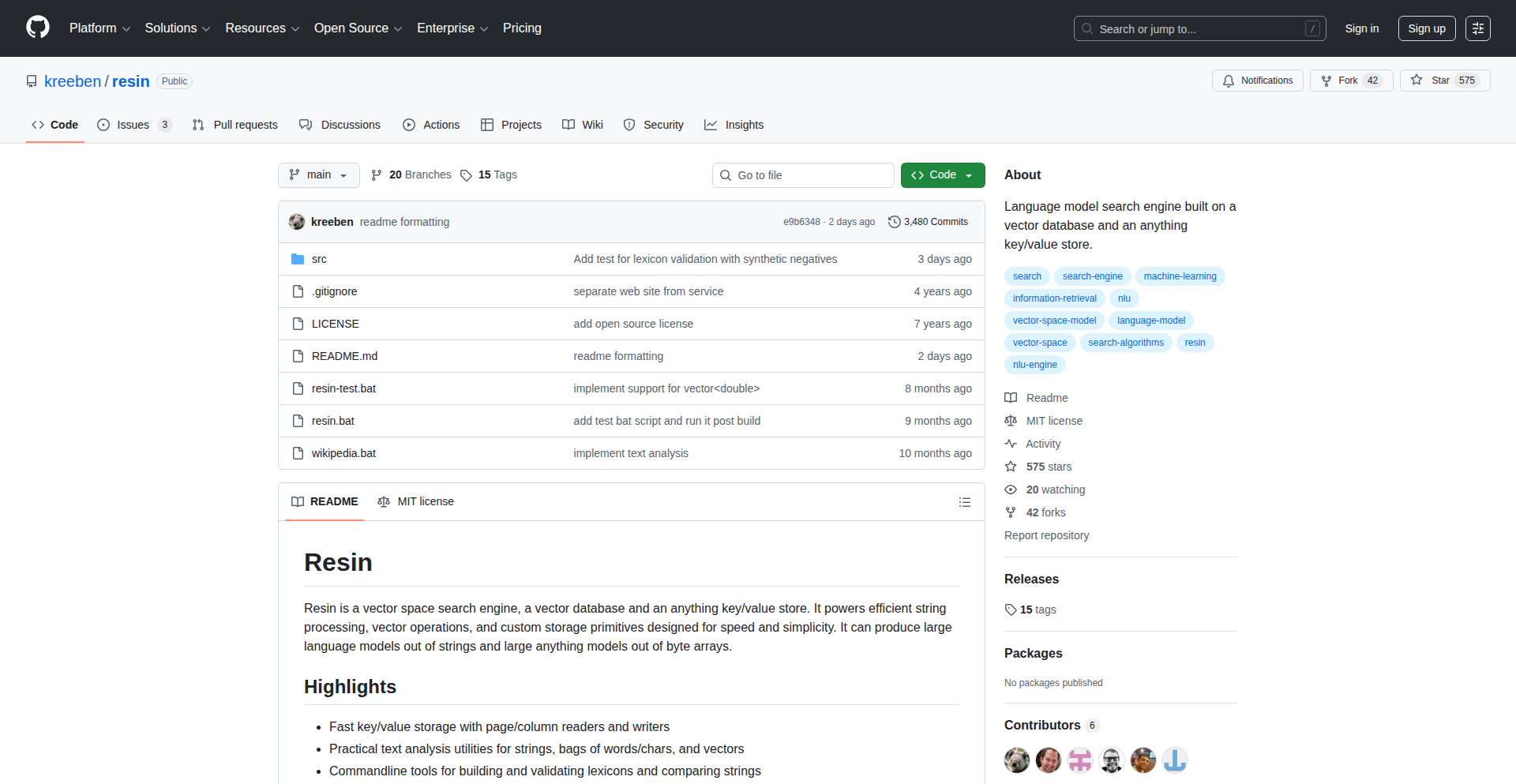Expand the Solutions menu
Screen dimensions: 1516x784
[178, 28]
